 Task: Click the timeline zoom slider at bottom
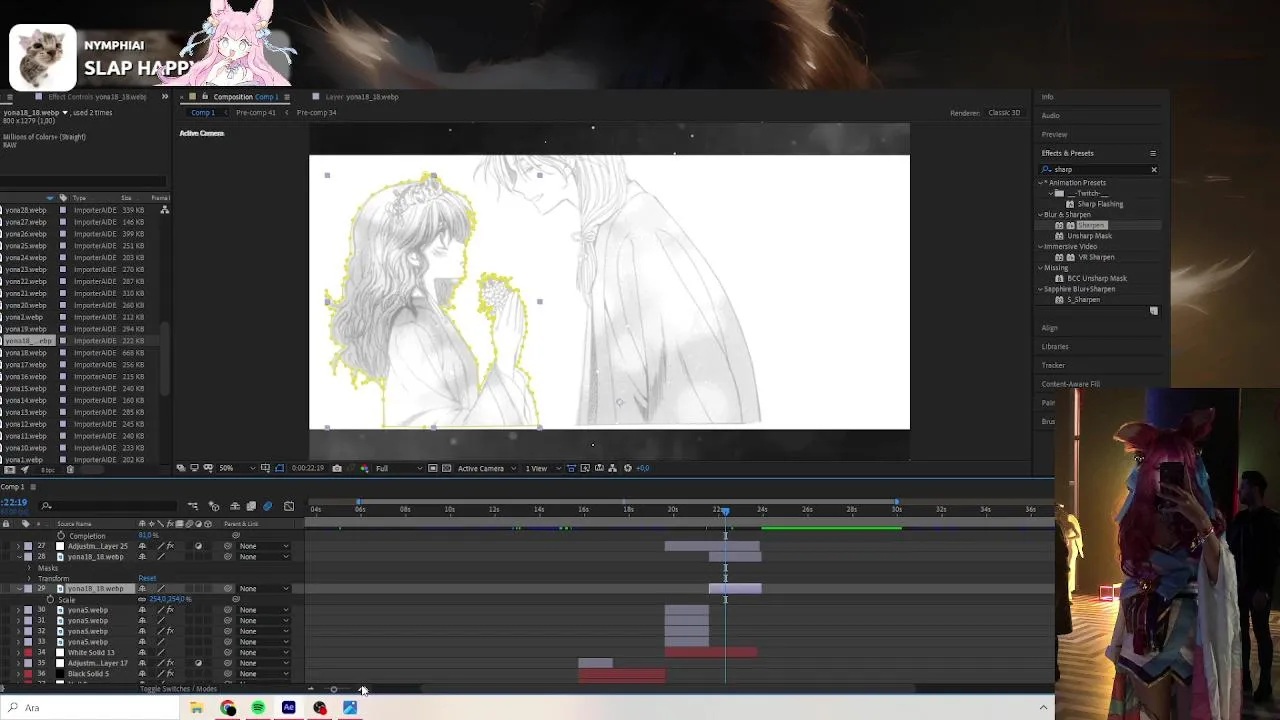coord(334,689)
